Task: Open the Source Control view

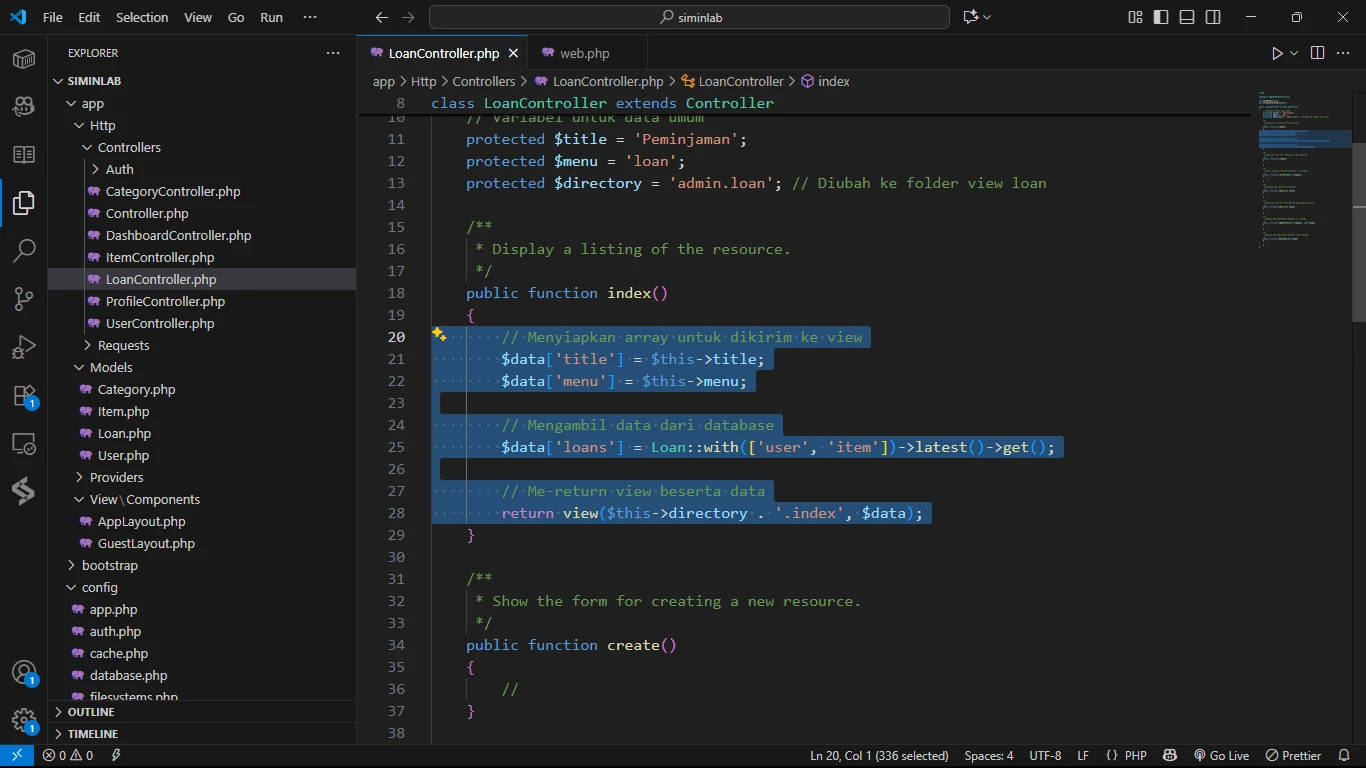Action: click(24, 298)
